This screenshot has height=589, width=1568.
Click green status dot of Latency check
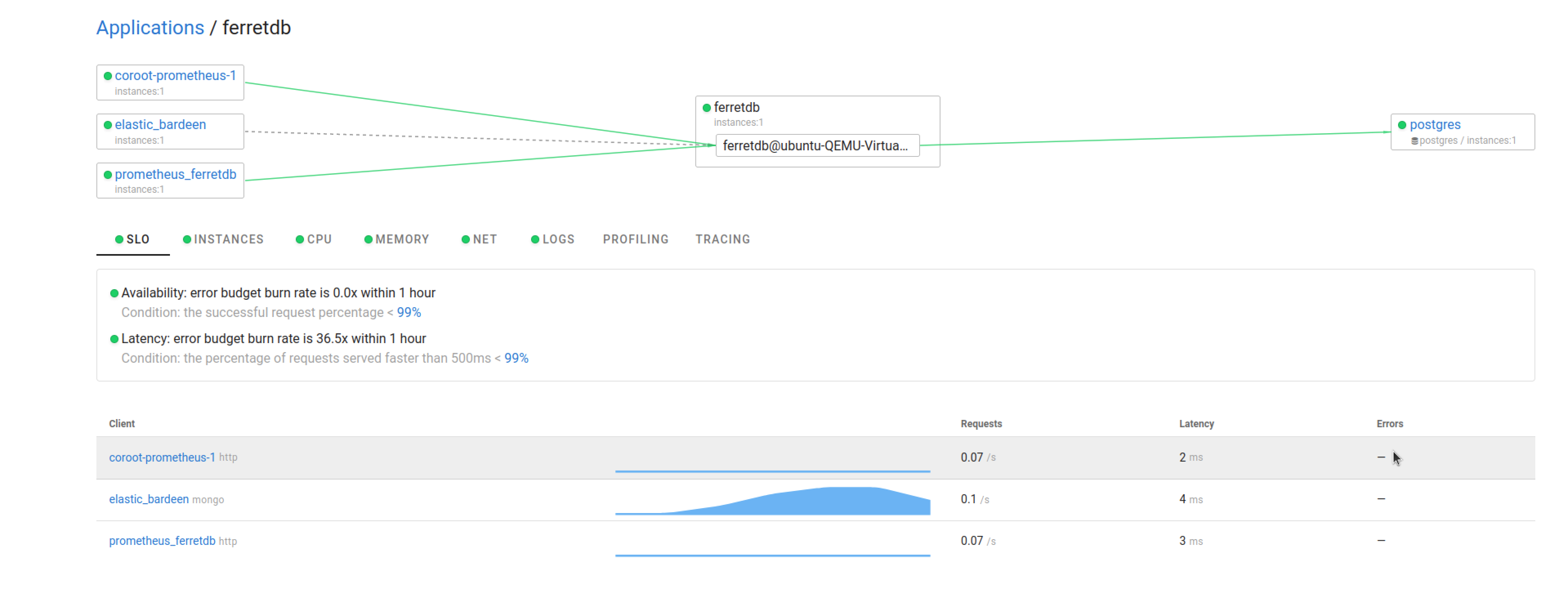pos(114,339)
